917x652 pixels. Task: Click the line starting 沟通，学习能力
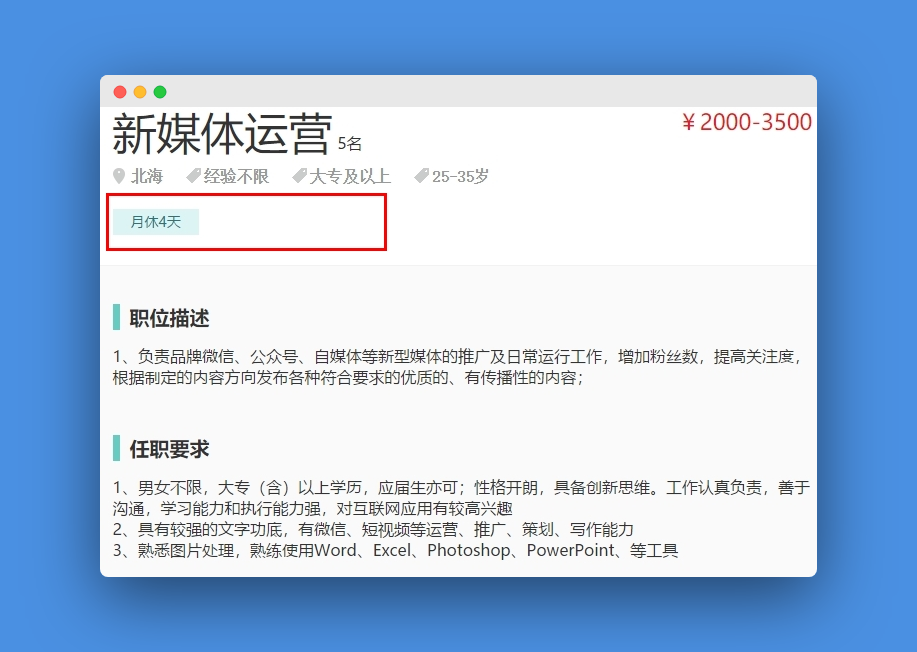[x=313, y=509]
